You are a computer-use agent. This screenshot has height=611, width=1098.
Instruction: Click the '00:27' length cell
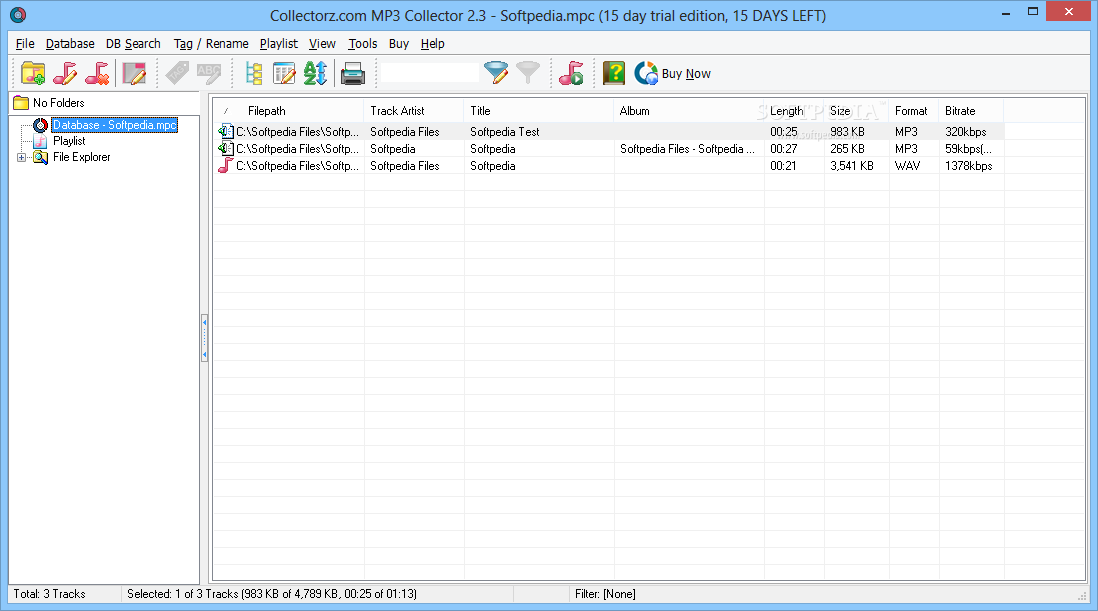(x=784, y=148)
